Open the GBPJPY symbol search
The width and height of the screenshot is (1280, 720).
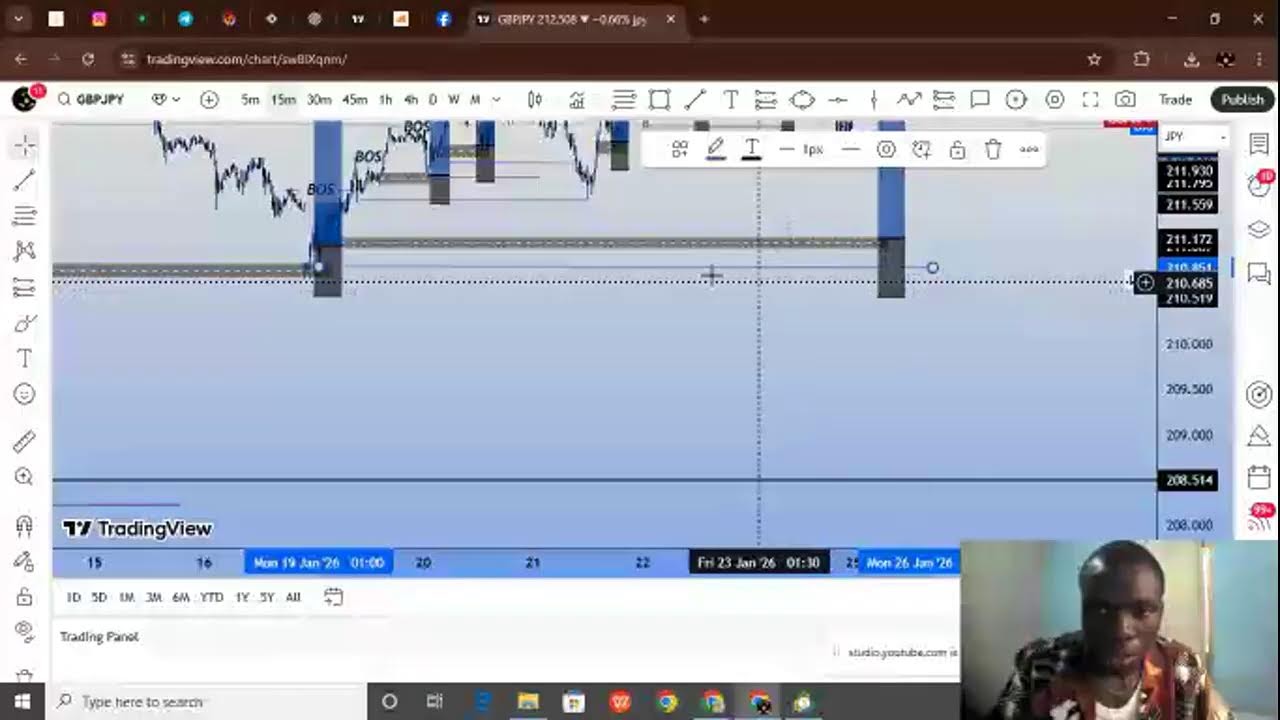tap(91, 100)
